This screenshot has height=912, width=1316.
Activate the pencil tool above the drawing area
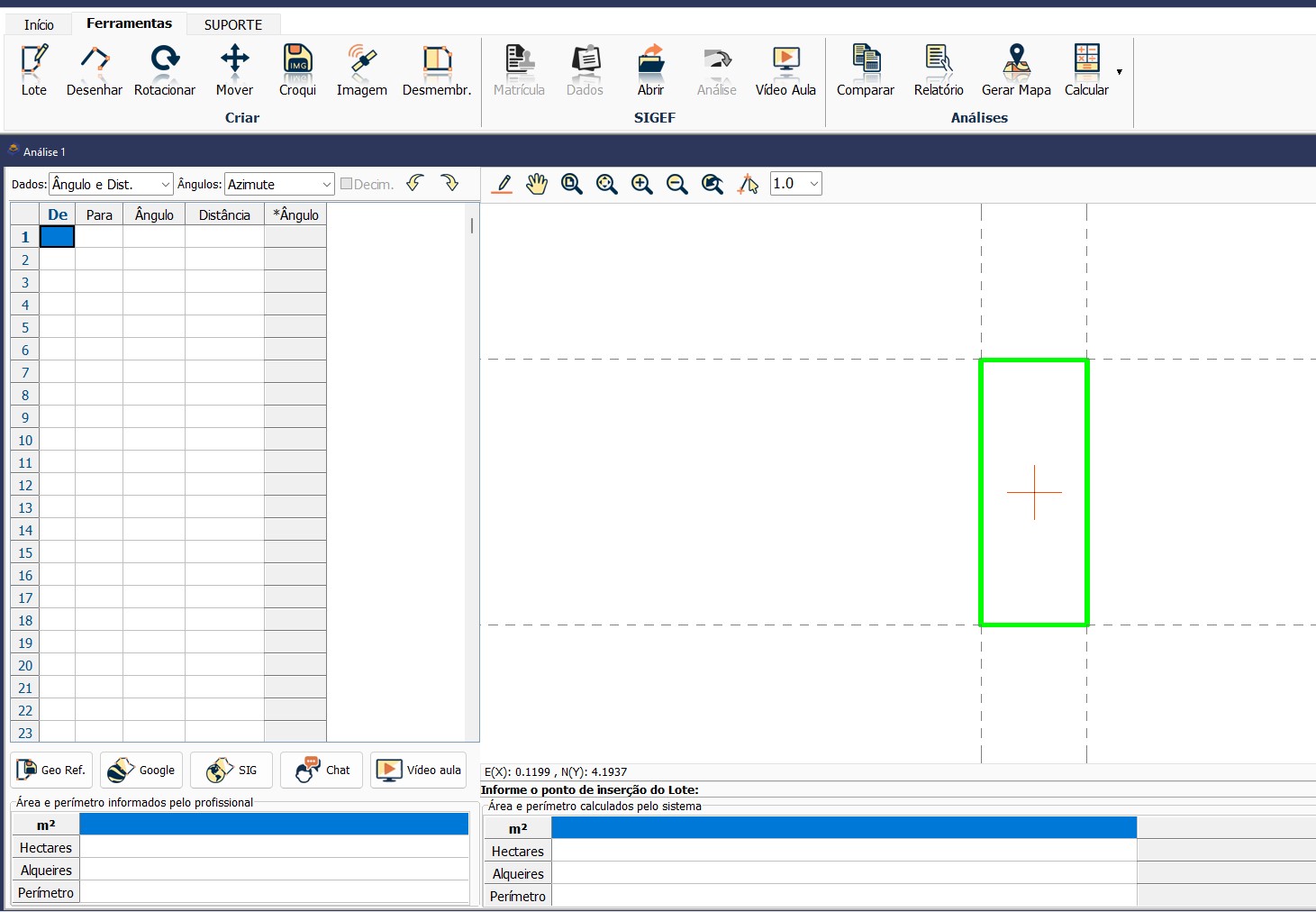pyautogui.click(x=502, y=184)
